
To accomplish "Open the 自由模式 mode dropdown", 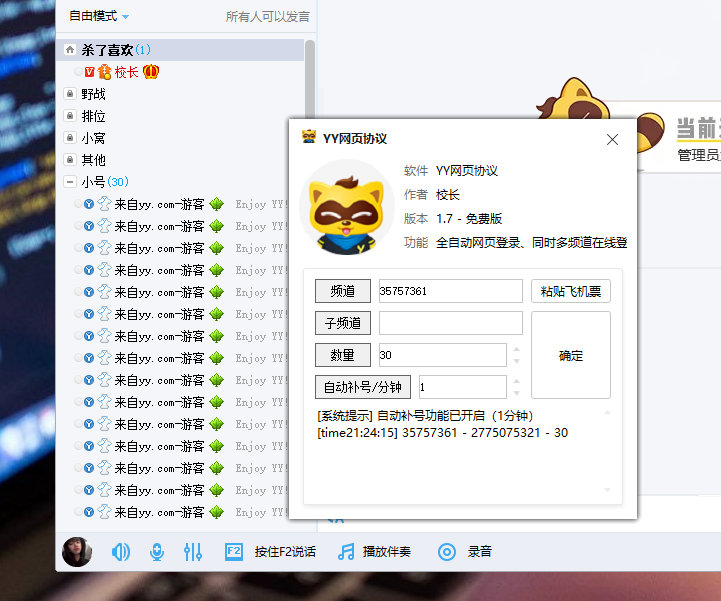I will 99,16.
